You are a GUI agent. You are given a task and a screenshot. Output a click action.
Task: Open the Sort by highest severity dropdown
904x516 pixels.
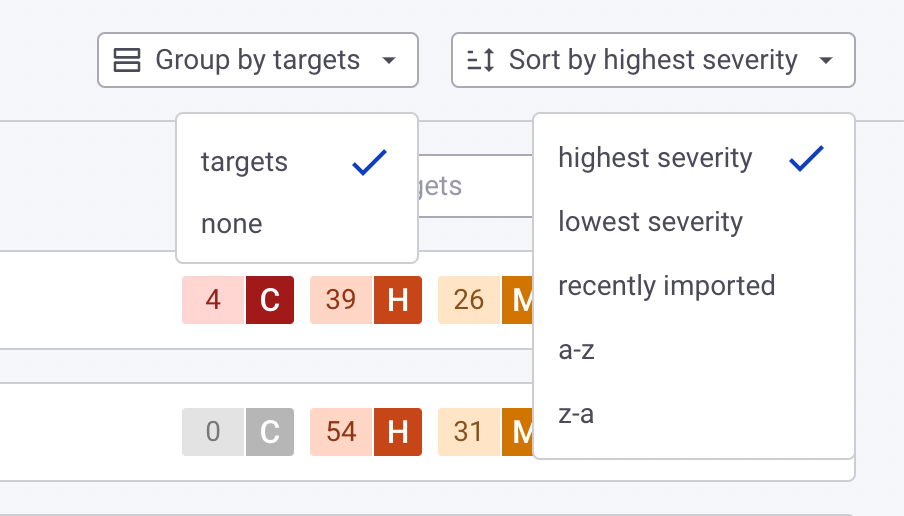pos(653,60)
